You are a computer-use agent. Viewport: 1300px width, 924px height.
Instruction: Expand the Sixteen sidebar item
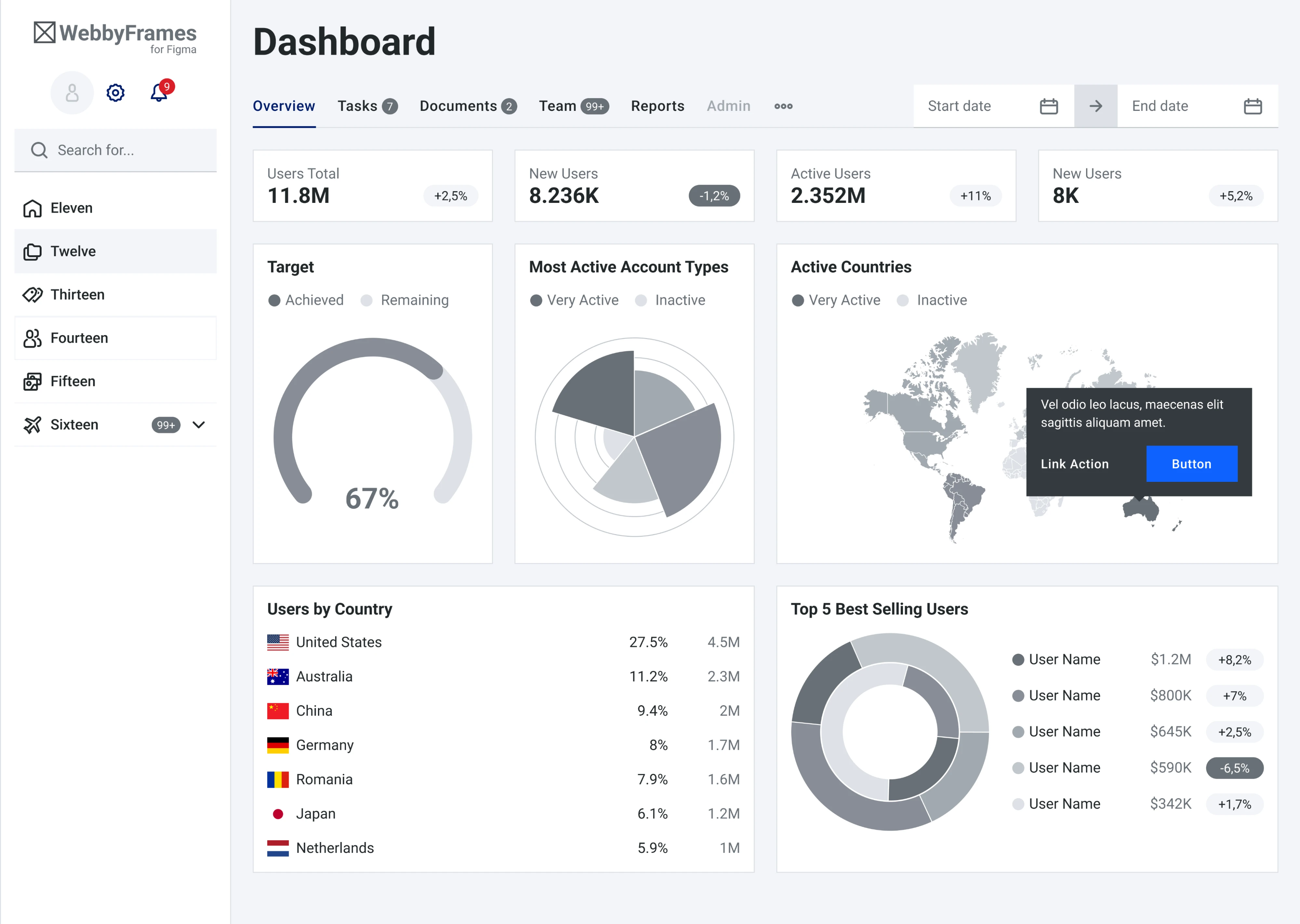coord(198,425)
